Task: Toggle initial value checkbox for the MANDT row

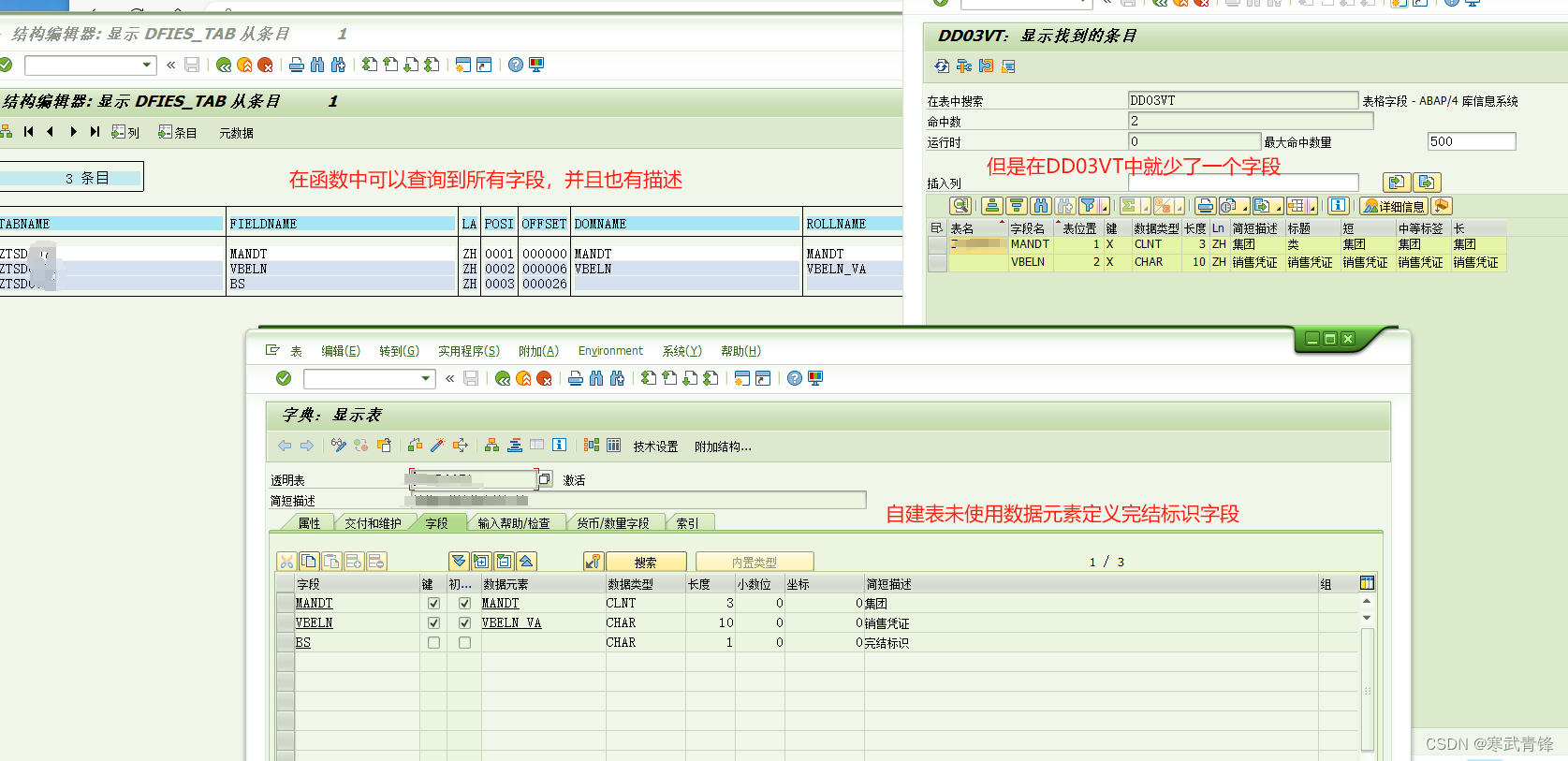Action: point(464,604)
